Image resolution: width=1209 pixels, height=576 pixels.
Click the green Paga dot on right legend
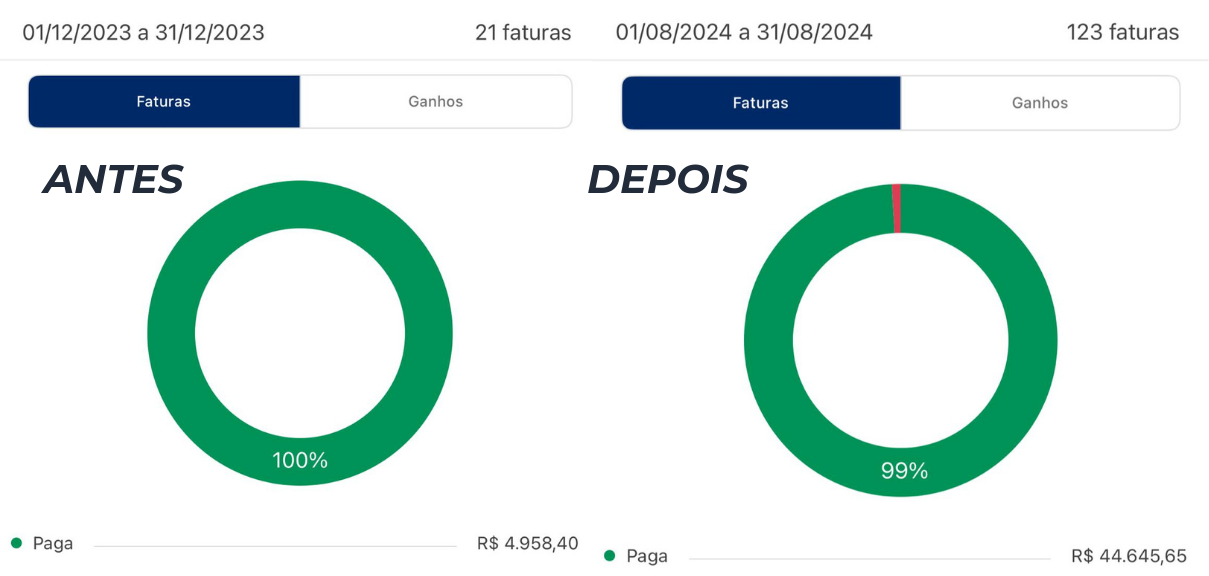point(610,555)
